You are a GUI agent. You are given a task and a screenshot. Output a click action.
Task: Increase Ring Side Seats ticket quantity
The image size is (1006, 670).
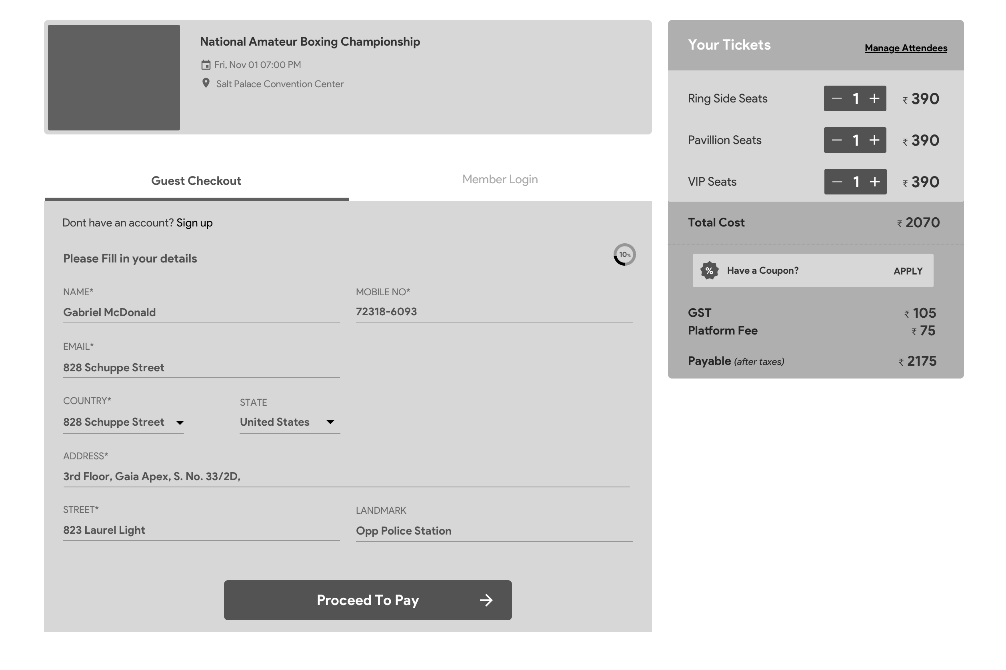click(x=874, y=99)
